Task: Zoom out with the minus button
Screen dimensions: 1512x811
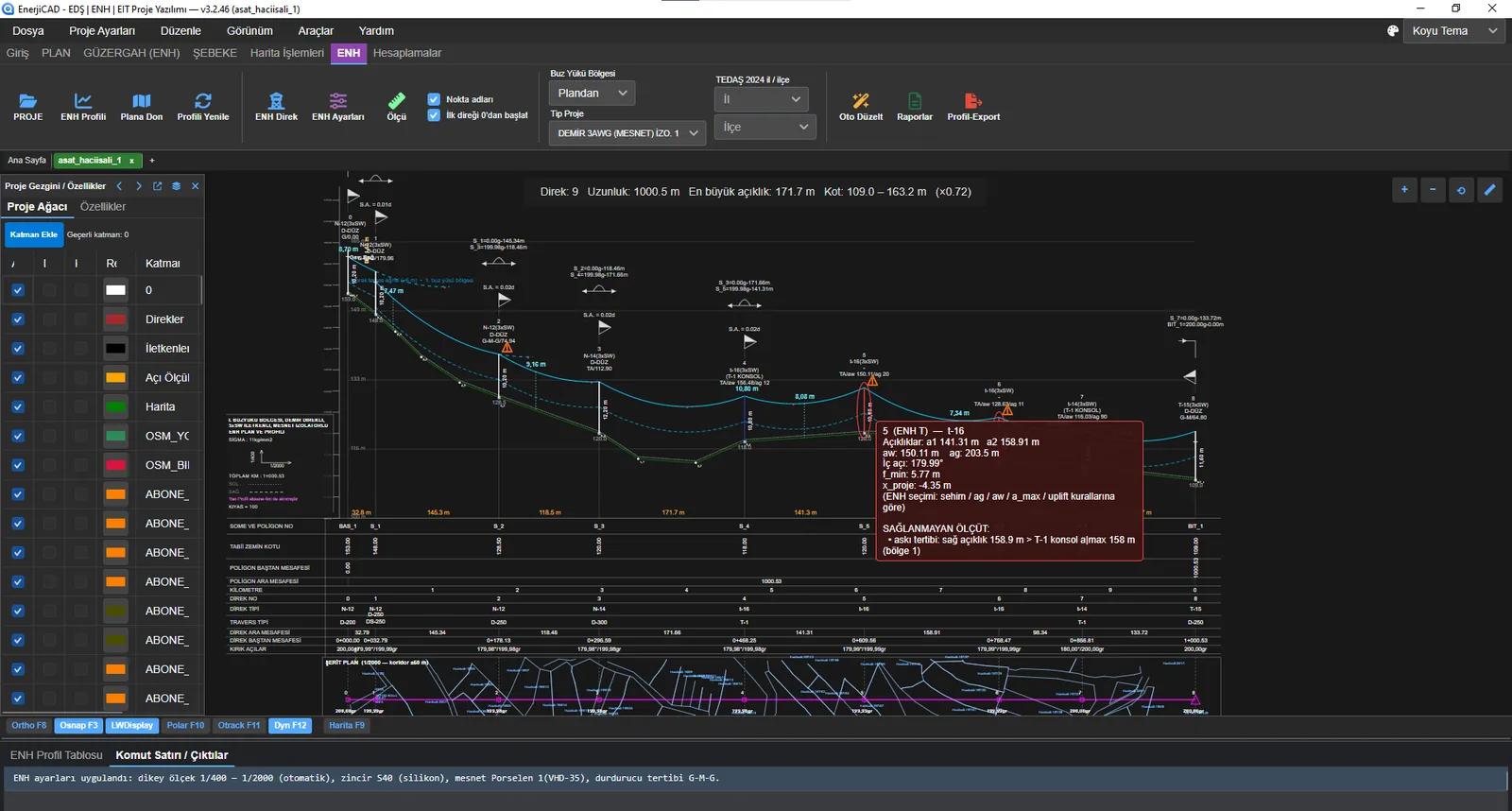Action: [1433, 190]
